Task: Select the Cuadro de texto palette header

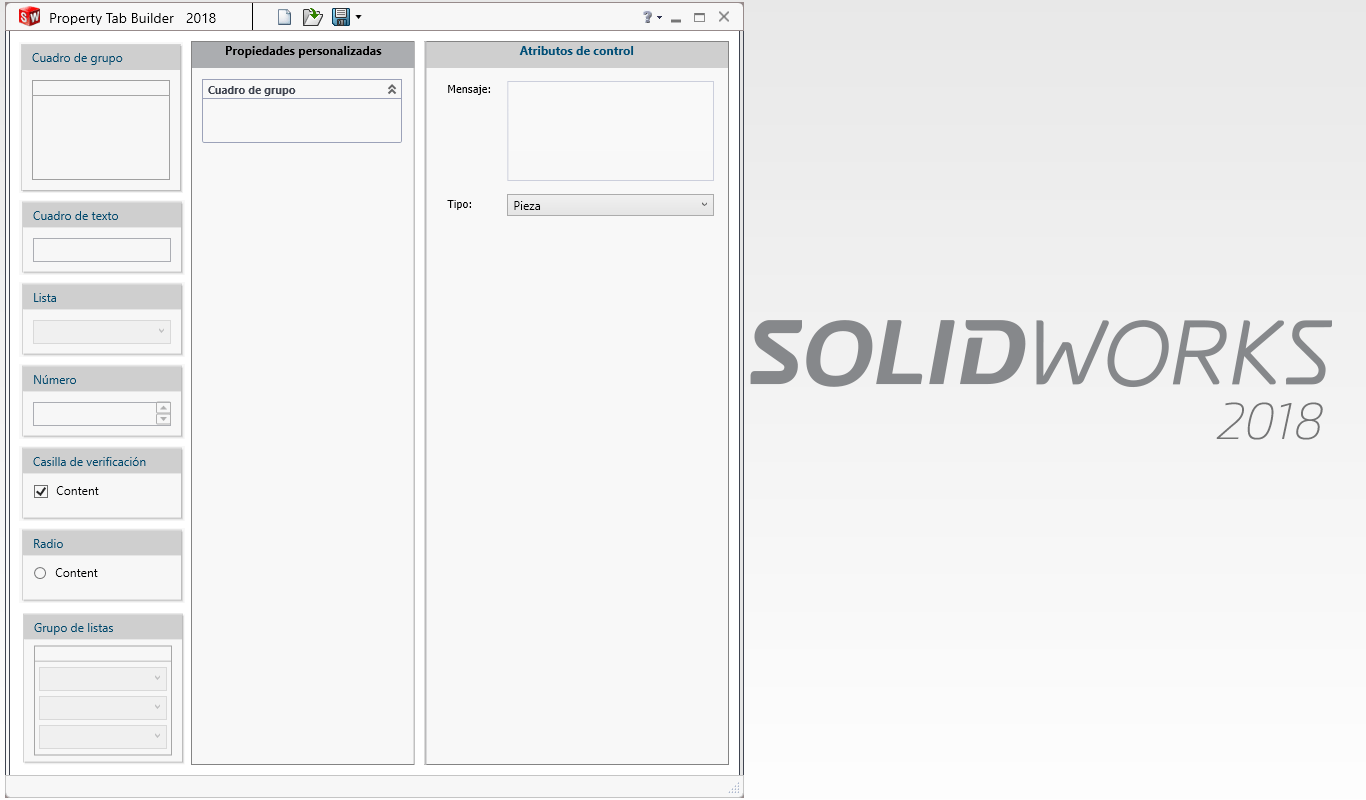Action: (x=102, y=216)
